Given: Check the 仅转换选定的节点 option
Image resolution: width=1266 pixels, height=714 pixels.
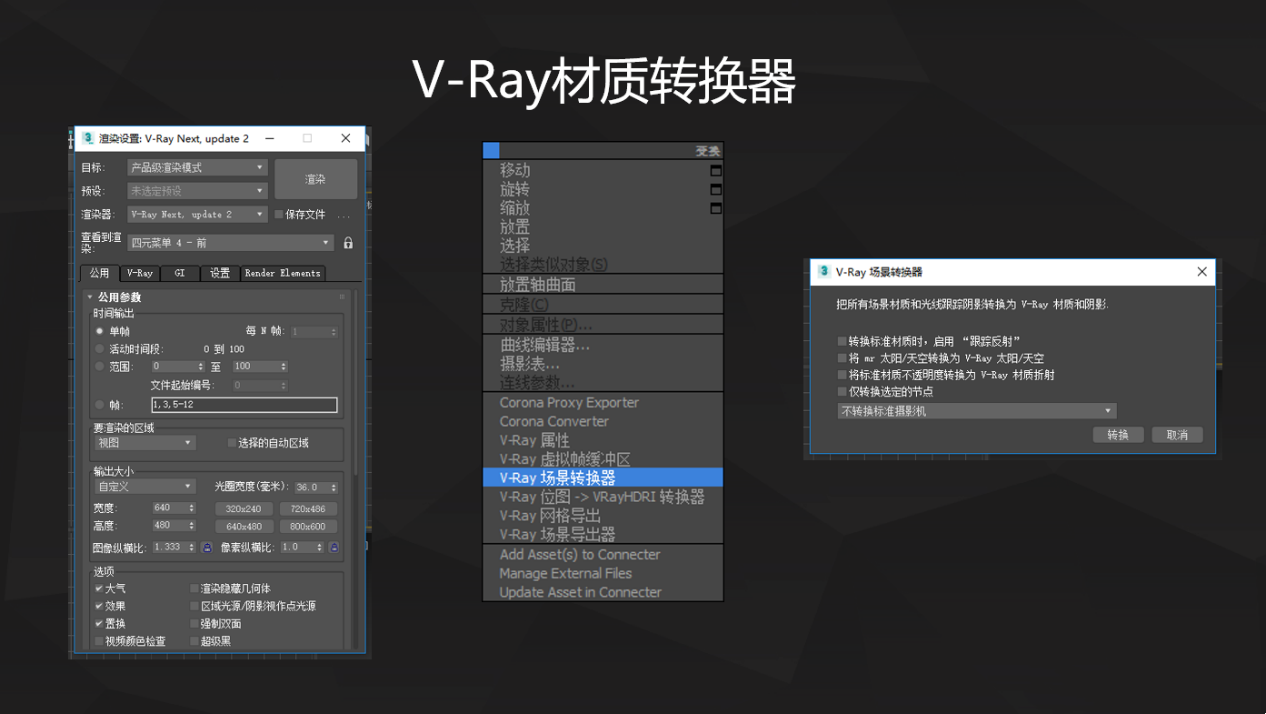Looking at the screenshot, I should tap(842, 392).
